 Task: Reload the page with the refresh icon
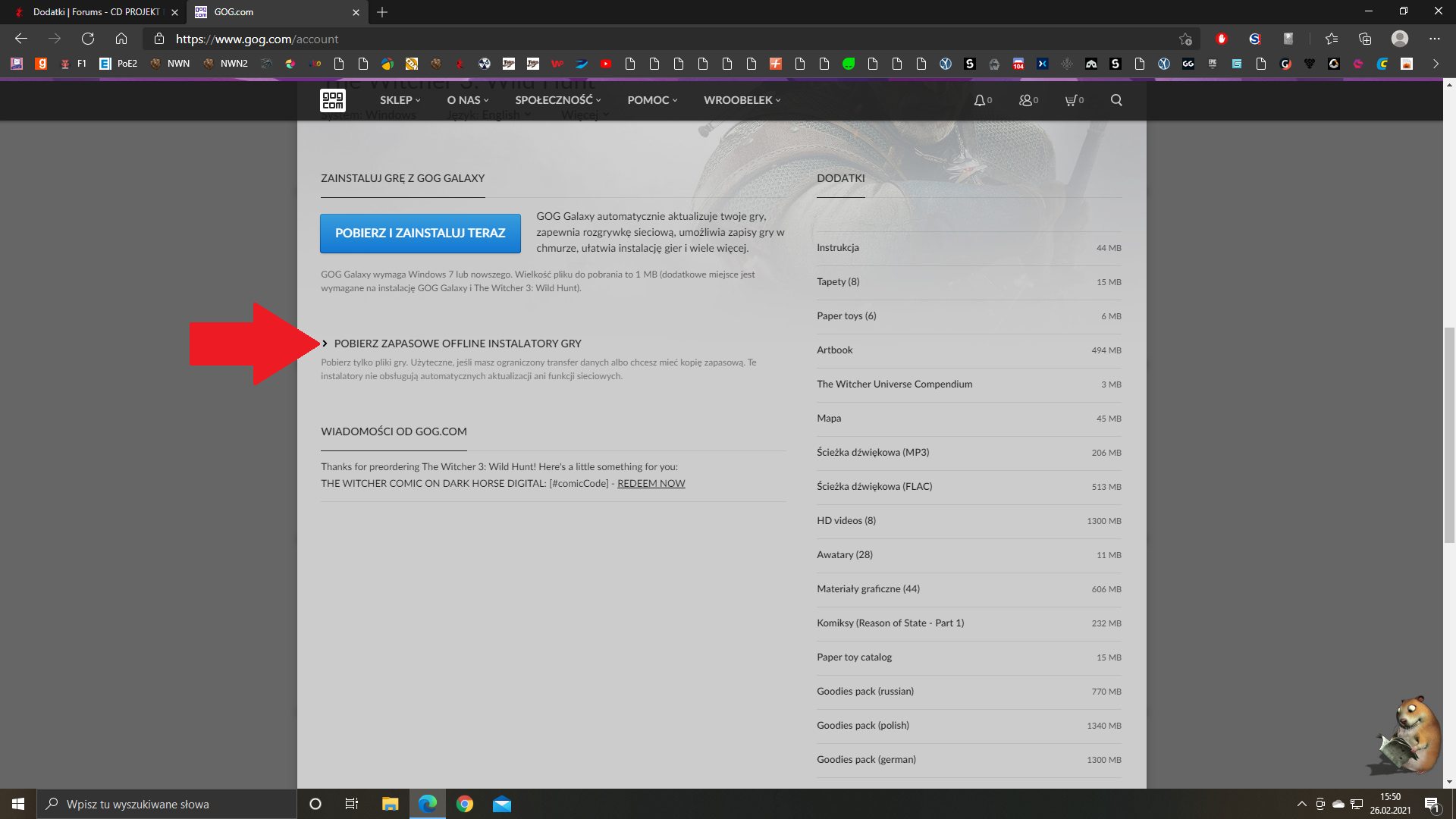[88, 39]
